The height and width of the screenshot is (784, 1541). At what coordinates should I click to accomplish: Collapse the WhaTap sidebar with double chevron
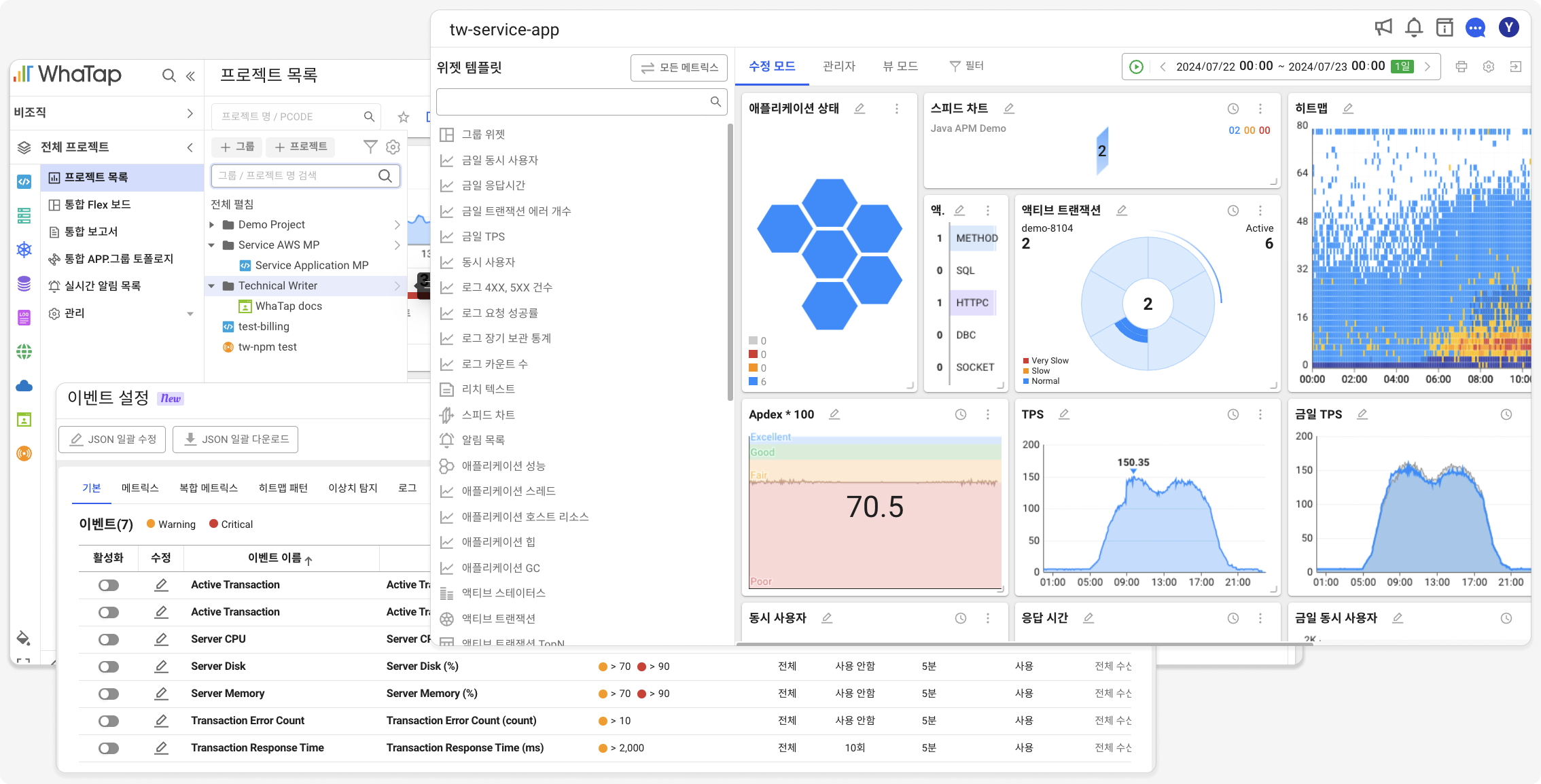(x=191, y=75)
